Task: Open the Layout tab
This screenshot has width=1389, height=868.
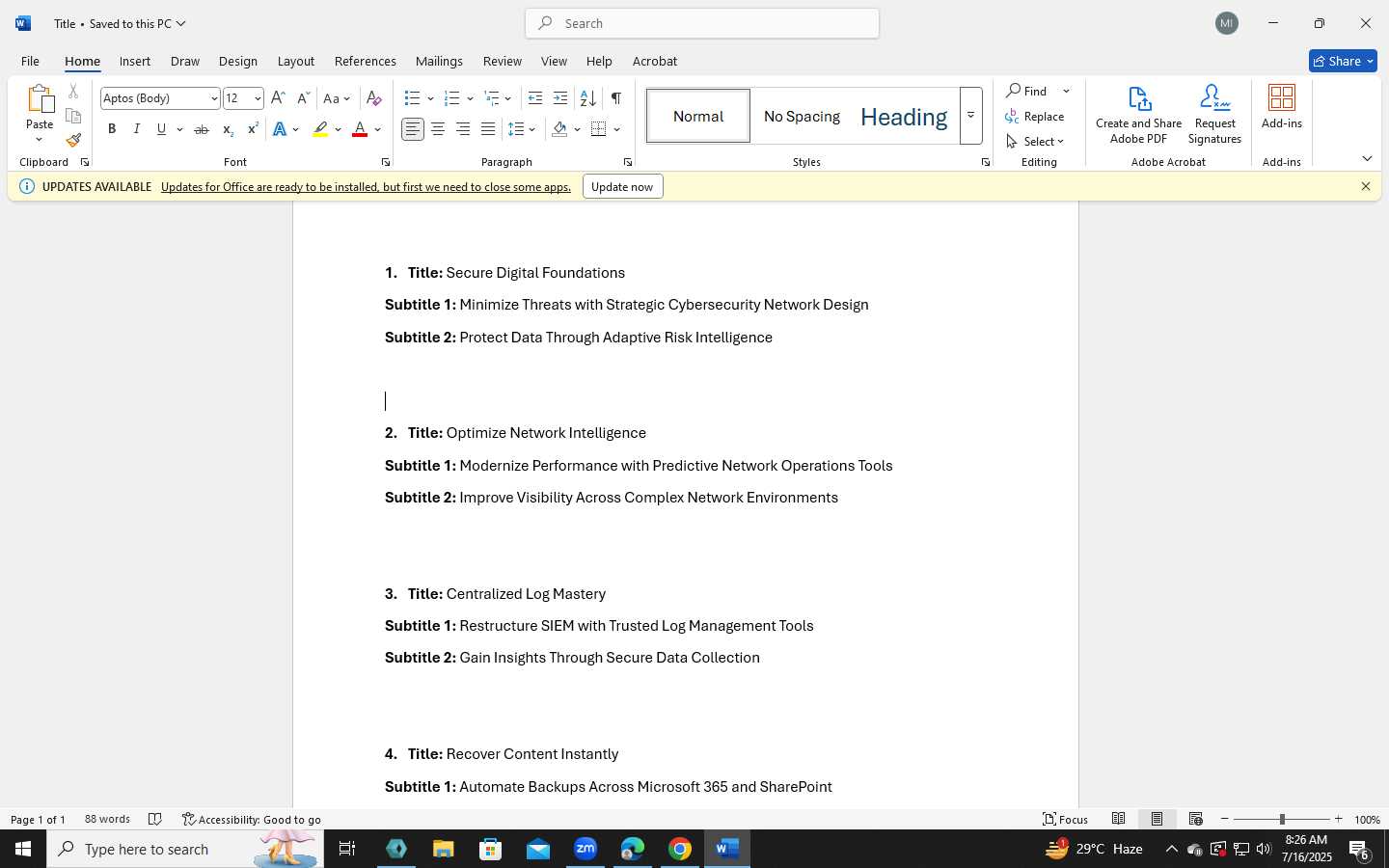Action: 296,61
